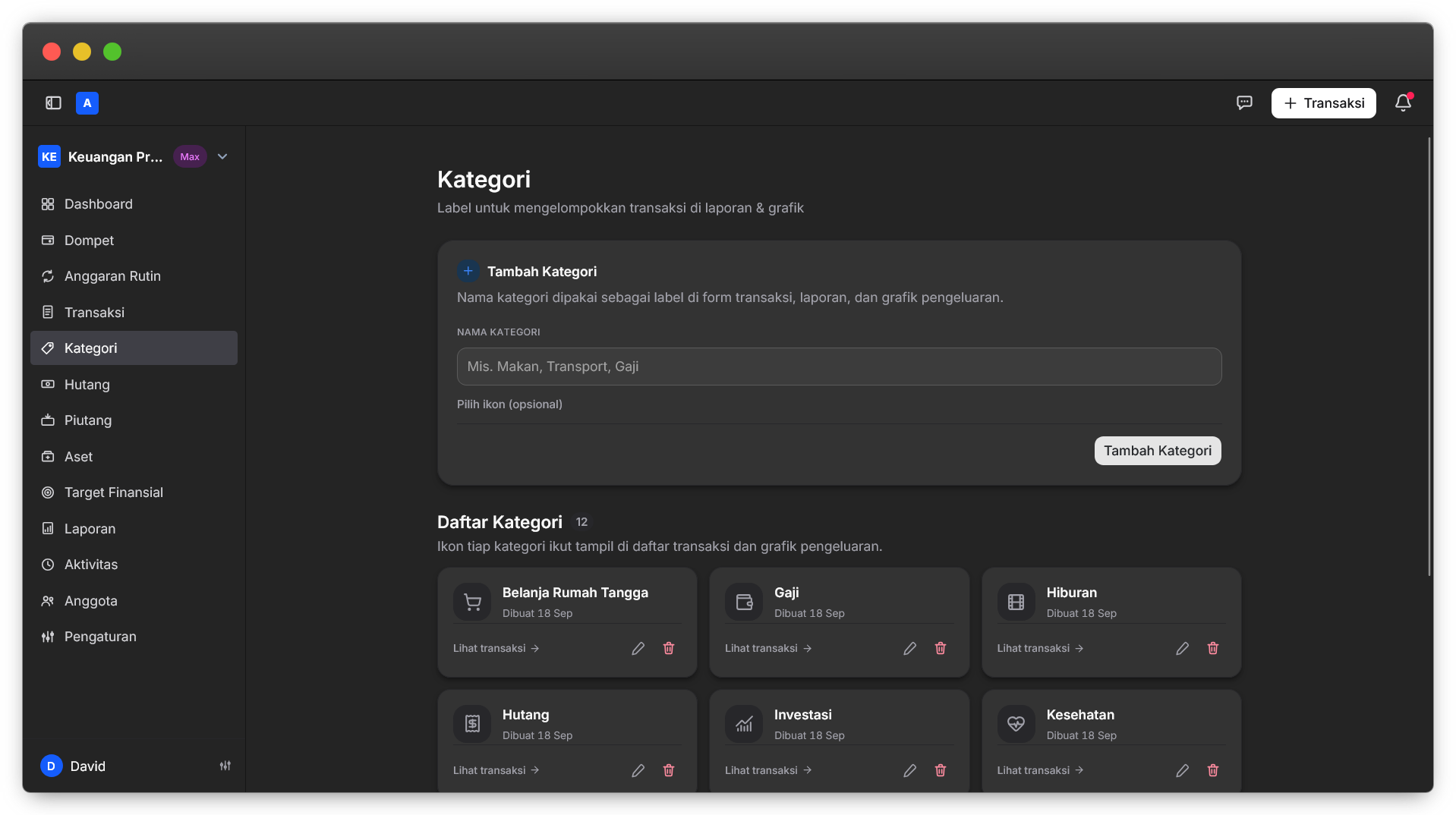The height and width of the screenshot is (815, 1456).
Task: Navigate to Piutang
Action: click(134, 420)
